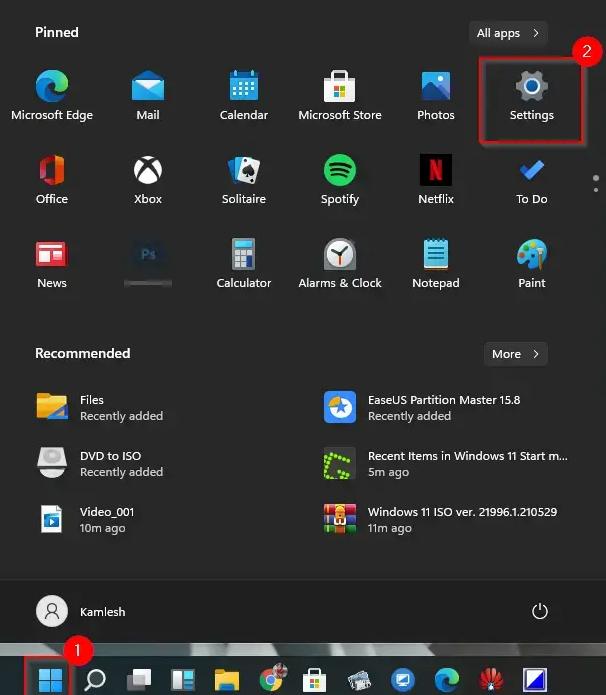Open the Kamlesh user account menu
The width and height of the screenshot is (606, 695).
pyautogui.click(x=81, y=611)
